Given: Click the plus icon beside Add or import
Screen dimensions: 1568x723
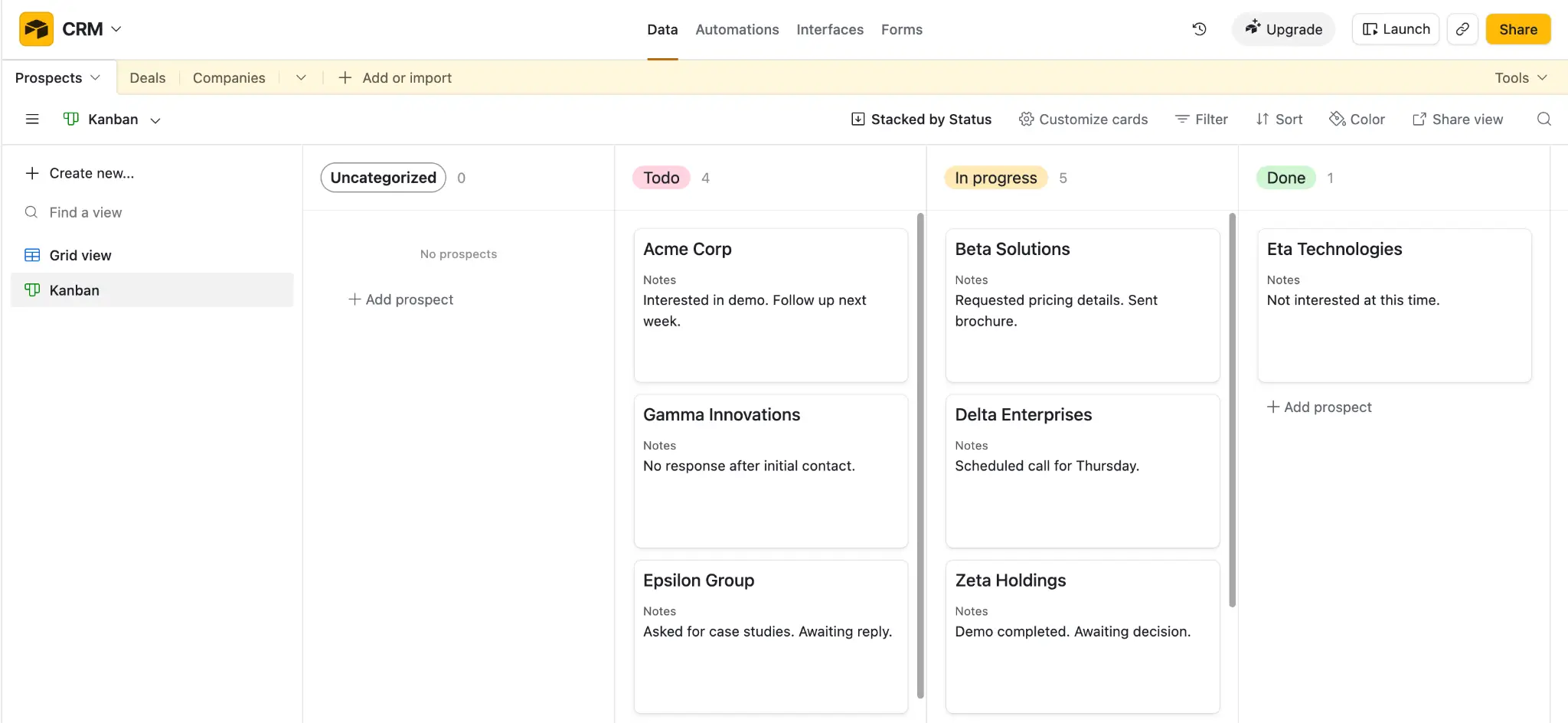Looking at the screenshot, I should click(x=345, y=77).
